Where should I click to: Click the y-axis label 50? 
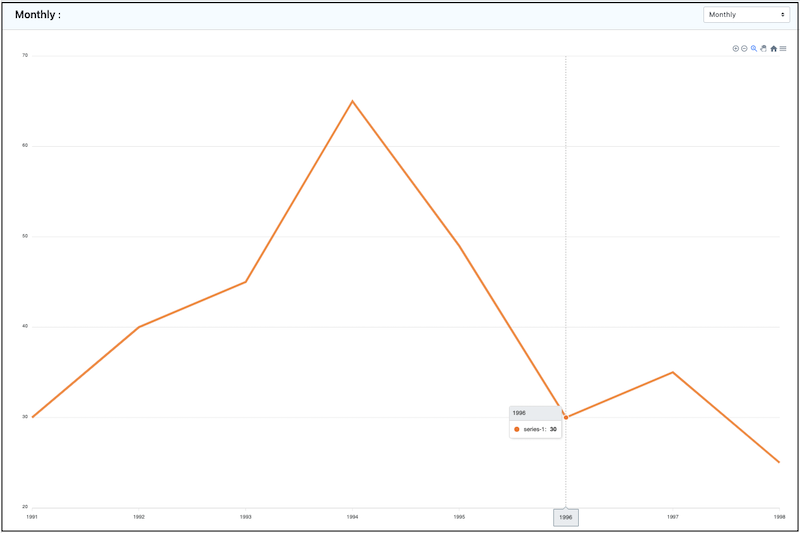click(x=25, y=236)
